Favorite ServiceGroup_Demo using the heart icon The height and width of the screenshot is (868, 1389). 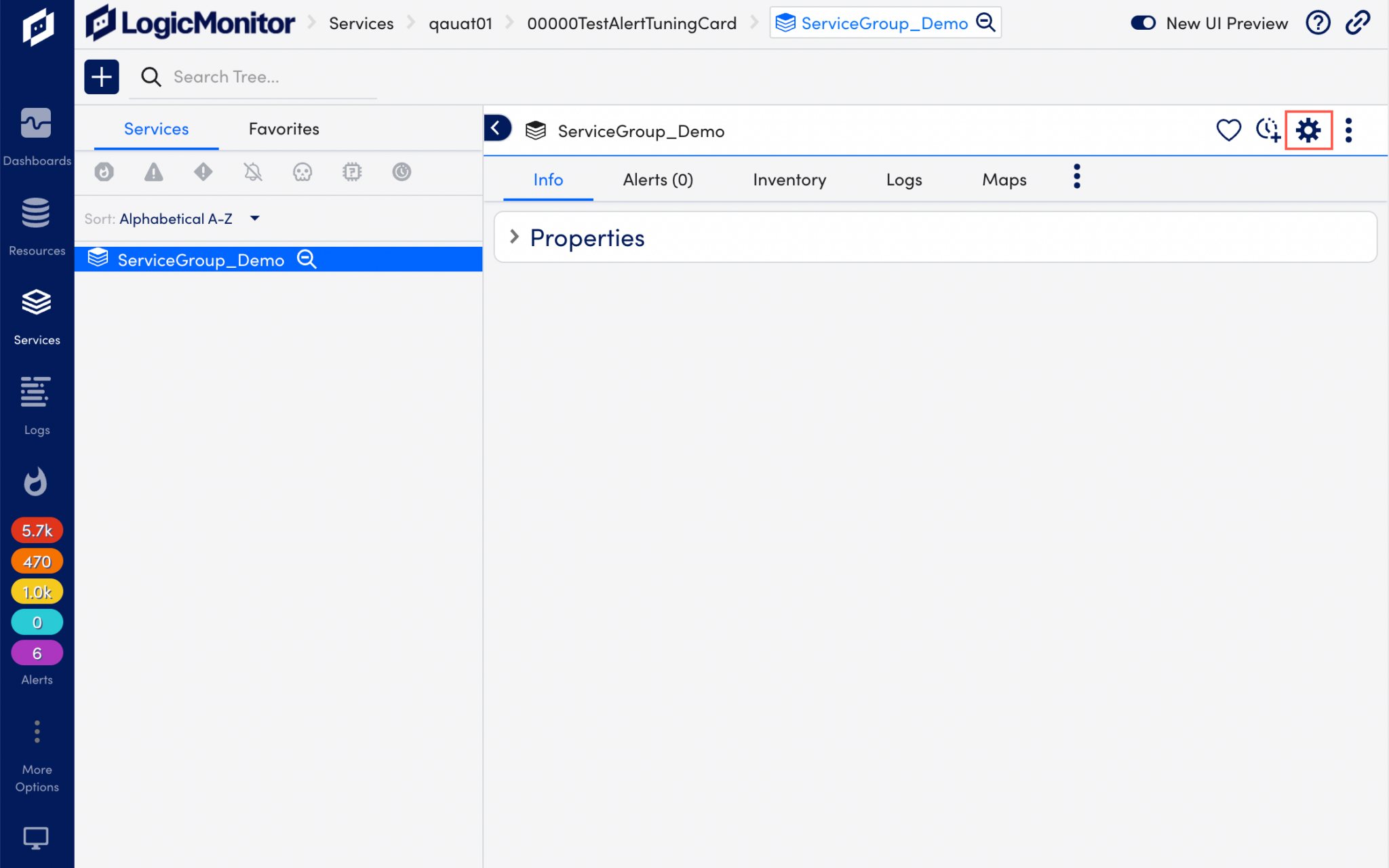tap(1228, 130)
